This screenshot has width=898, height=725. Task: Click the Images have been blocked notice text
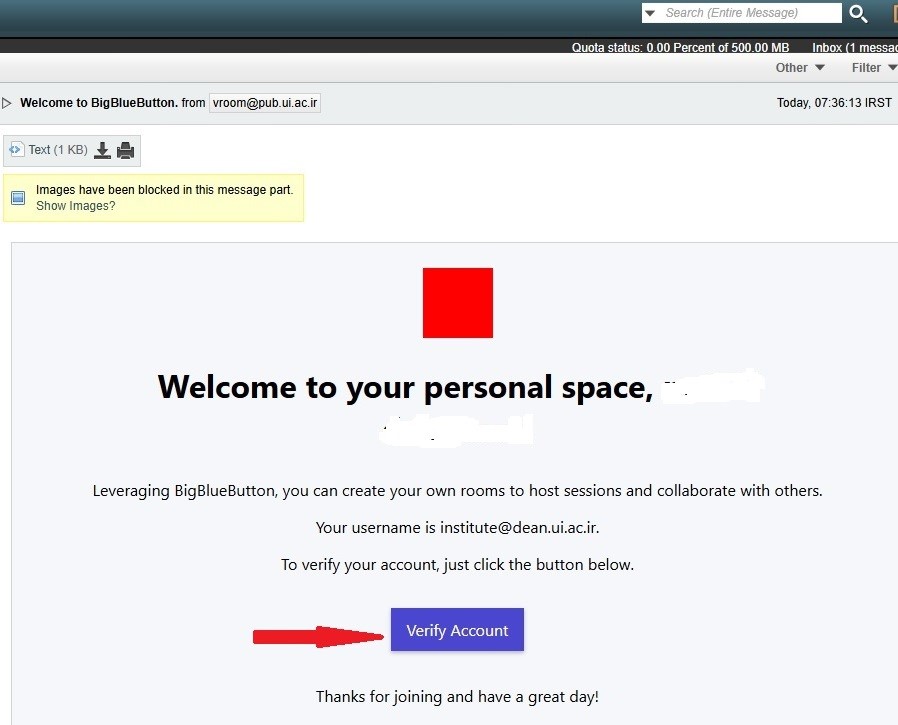click(x=164, y=190)
